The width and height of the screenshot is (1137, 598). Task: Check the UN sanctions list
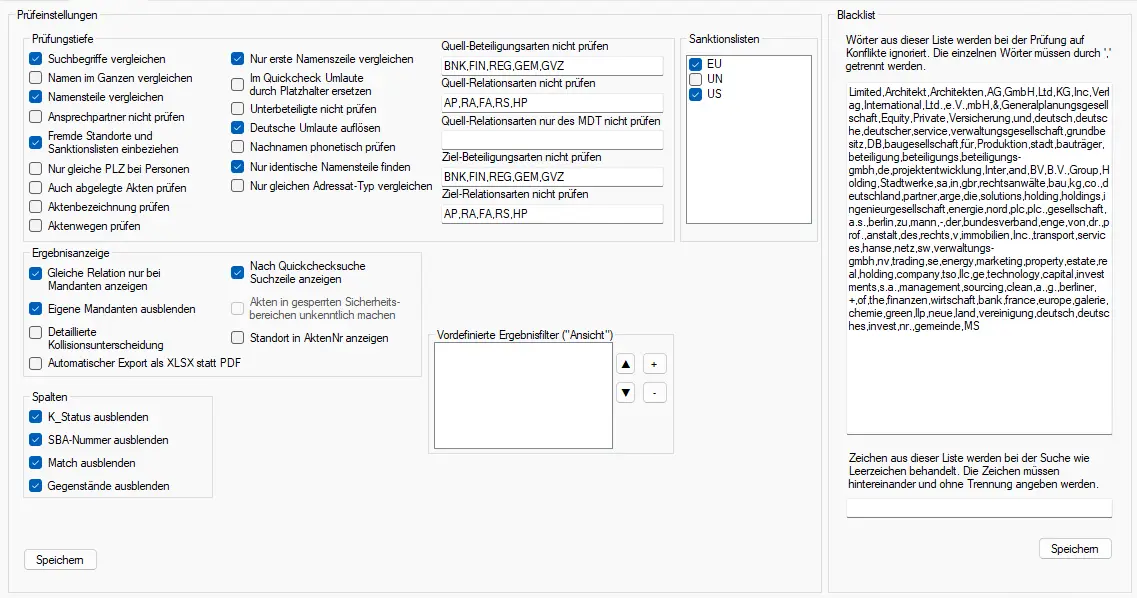(695, 77)
